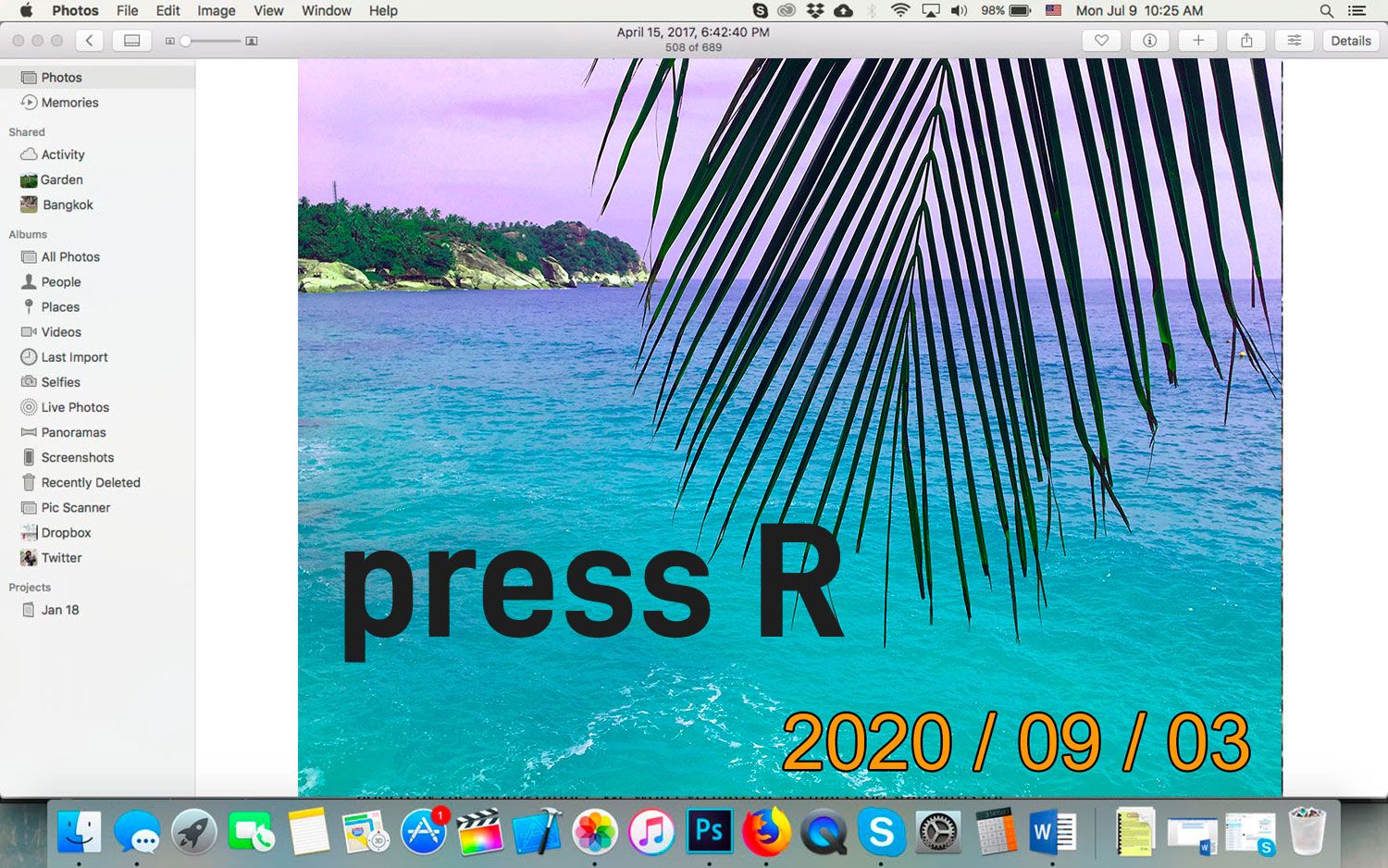Toggle favorite with the heart icon

(1101, 40)
